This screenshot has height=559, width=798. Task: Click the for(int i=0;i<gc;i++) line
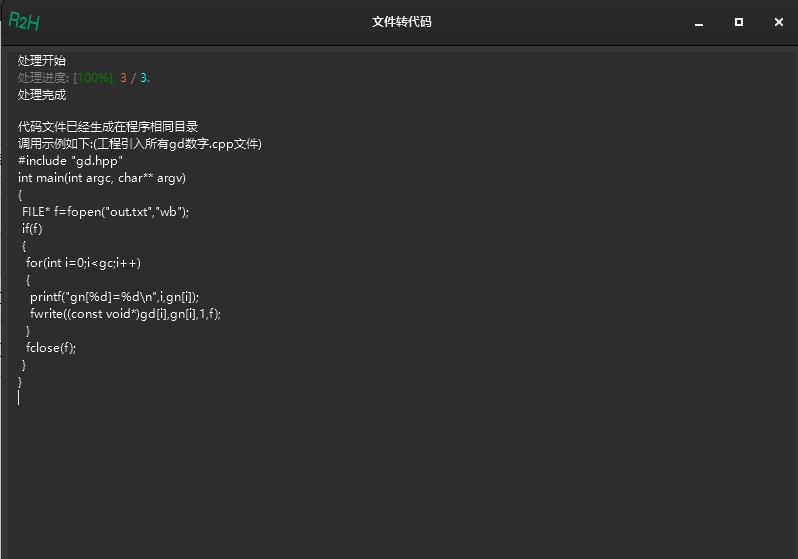[83, 263]
